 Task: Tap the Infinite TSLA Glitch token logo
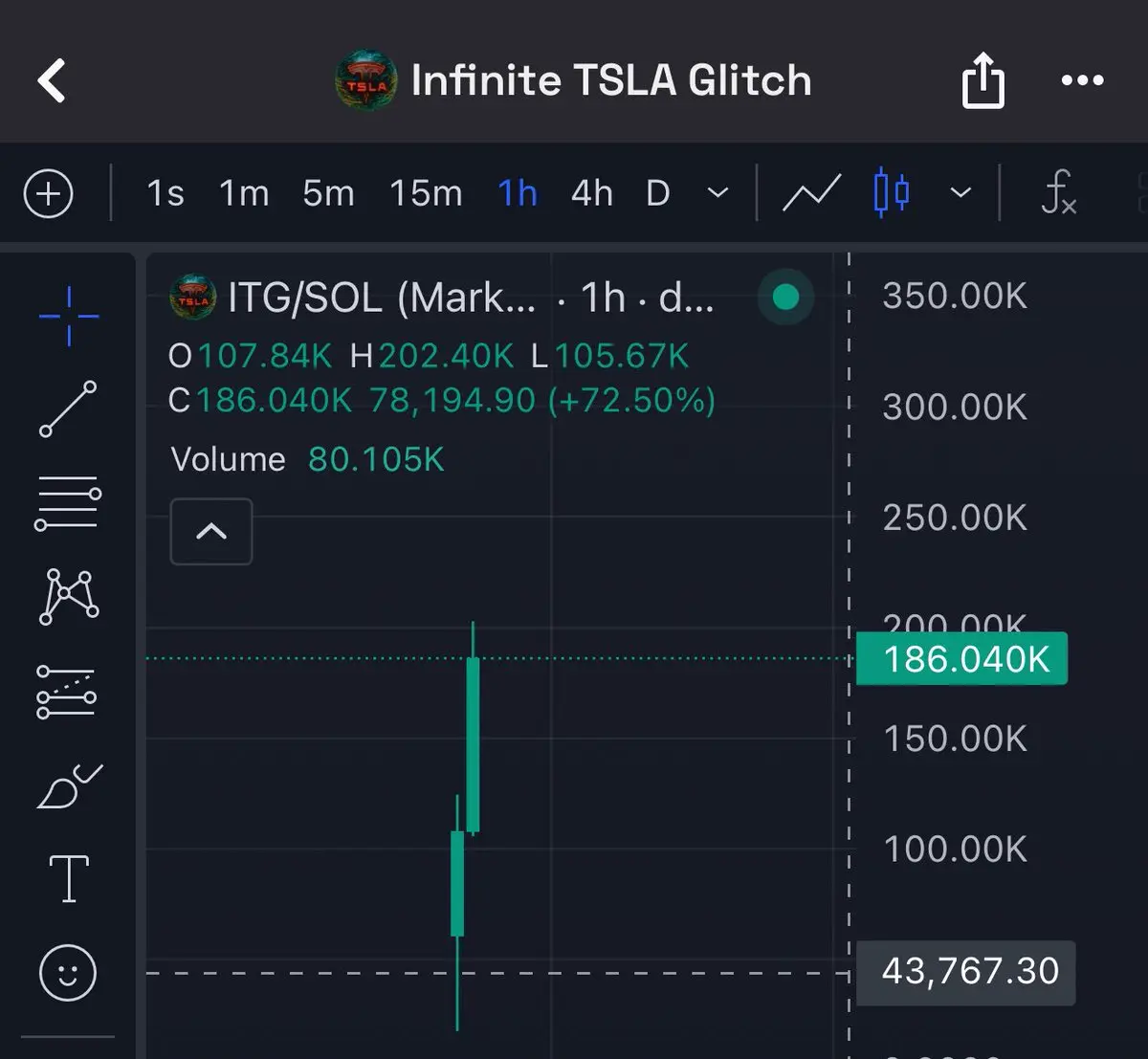point(366,80)
